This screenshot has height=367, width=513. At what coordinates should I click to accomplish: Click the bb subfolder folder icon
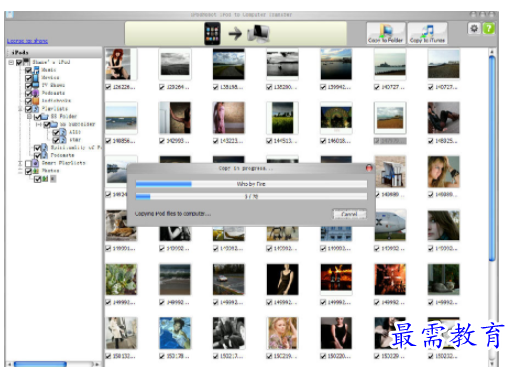(54, 124)
